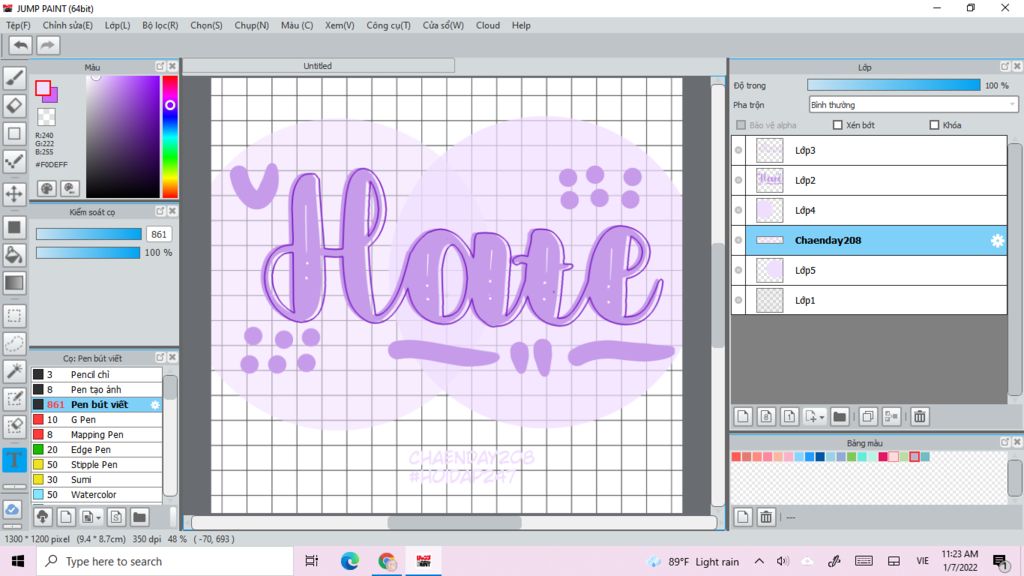Enable the Xén bớt checkbox
Screen dimensions: 1024x576
(x=838, y=125)
